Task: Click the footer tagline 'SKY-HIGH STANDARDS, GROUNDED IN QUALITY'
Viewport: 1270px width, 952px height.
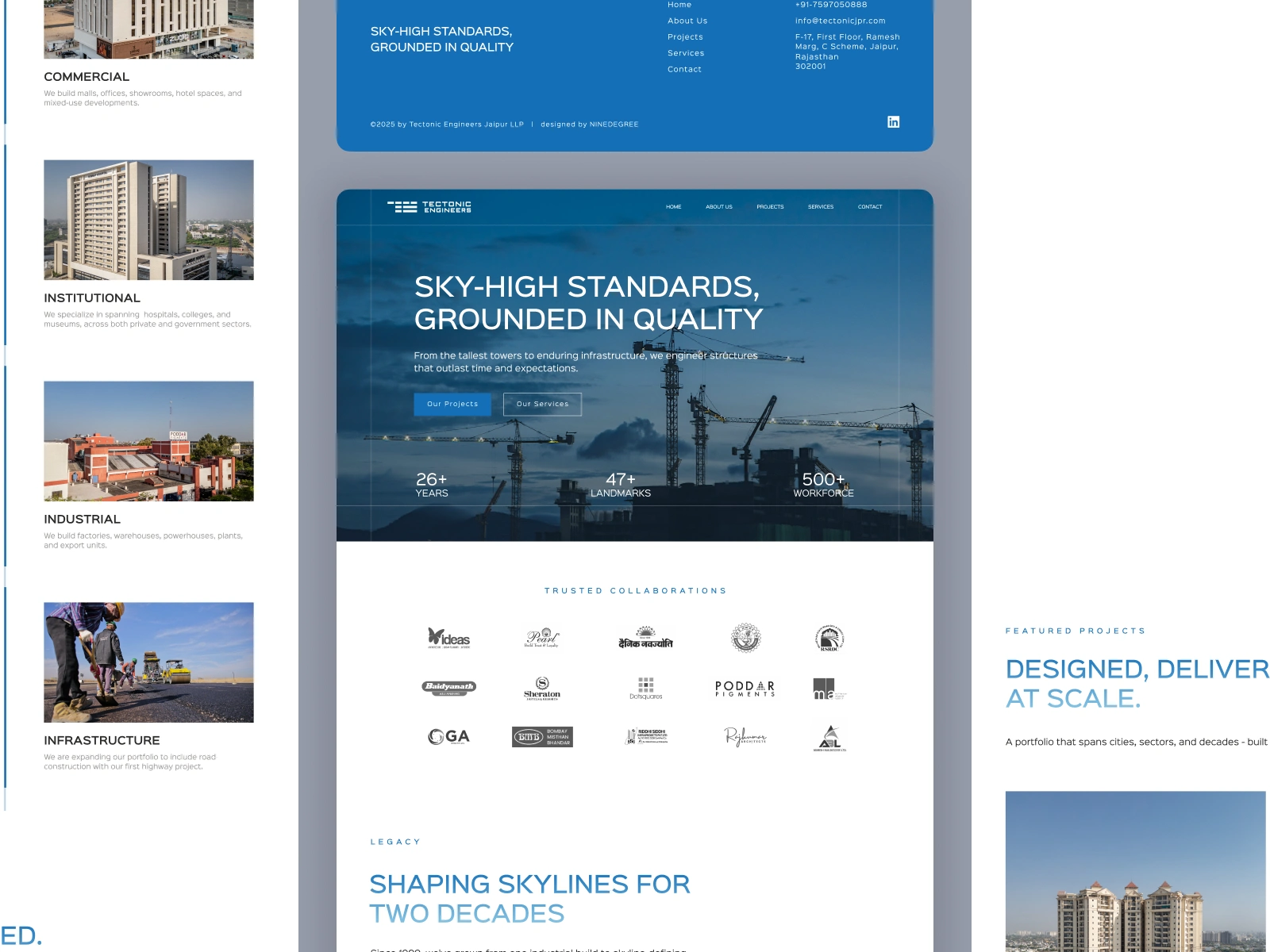Action: (442, 40)
